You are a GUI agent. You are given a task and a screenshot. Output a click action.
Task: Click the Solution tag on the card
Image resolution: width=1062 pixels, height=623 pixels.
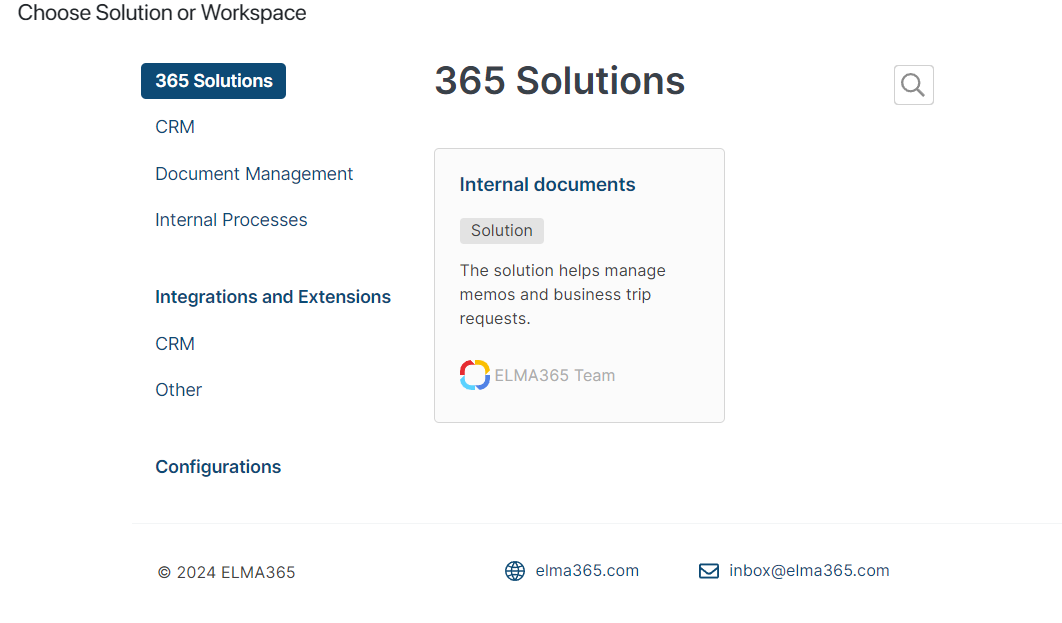(x=502, y=231)
